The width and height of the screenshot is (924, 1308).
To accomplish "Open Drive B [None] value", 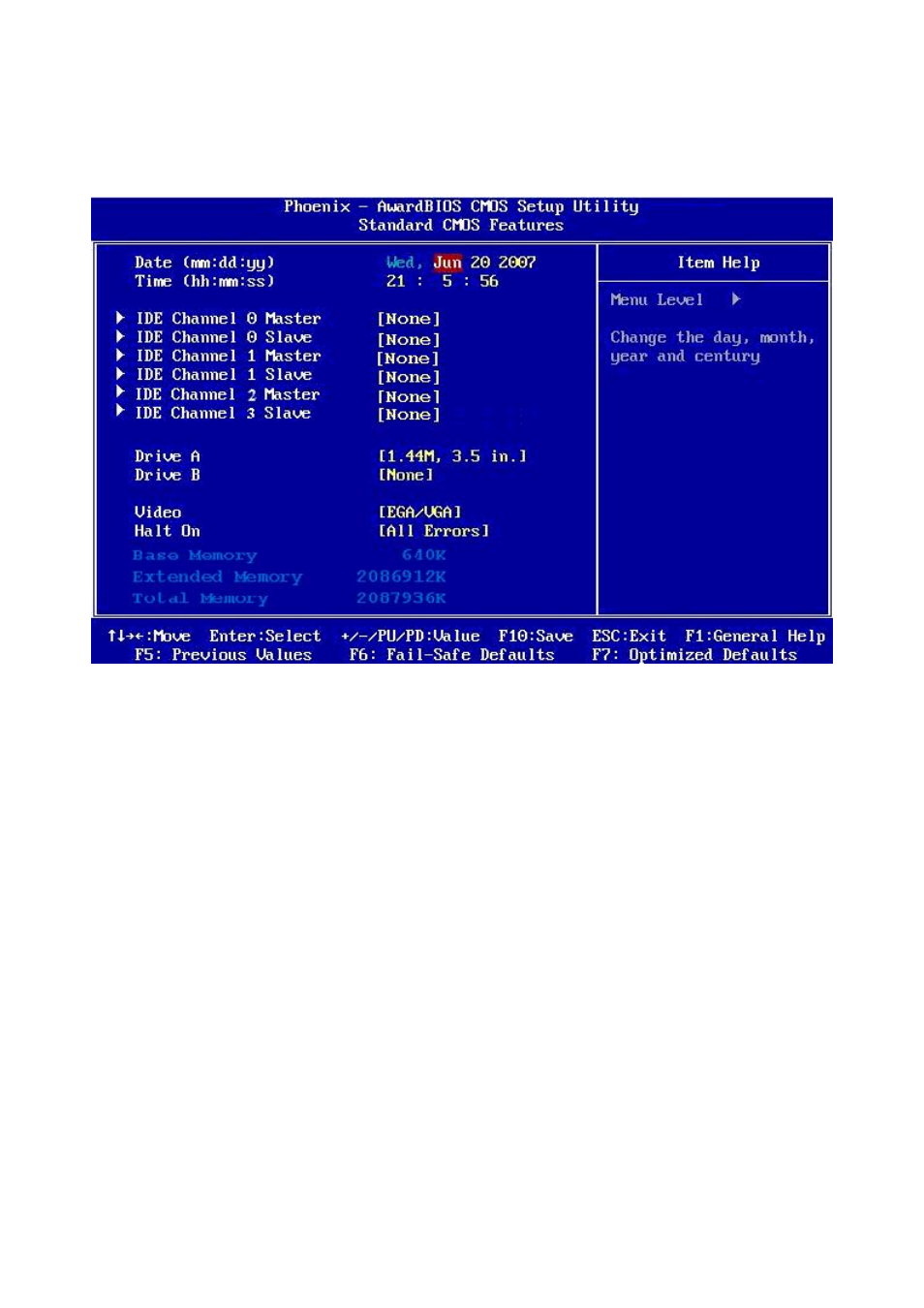I will pyautogui.click(x=405, y=475).
